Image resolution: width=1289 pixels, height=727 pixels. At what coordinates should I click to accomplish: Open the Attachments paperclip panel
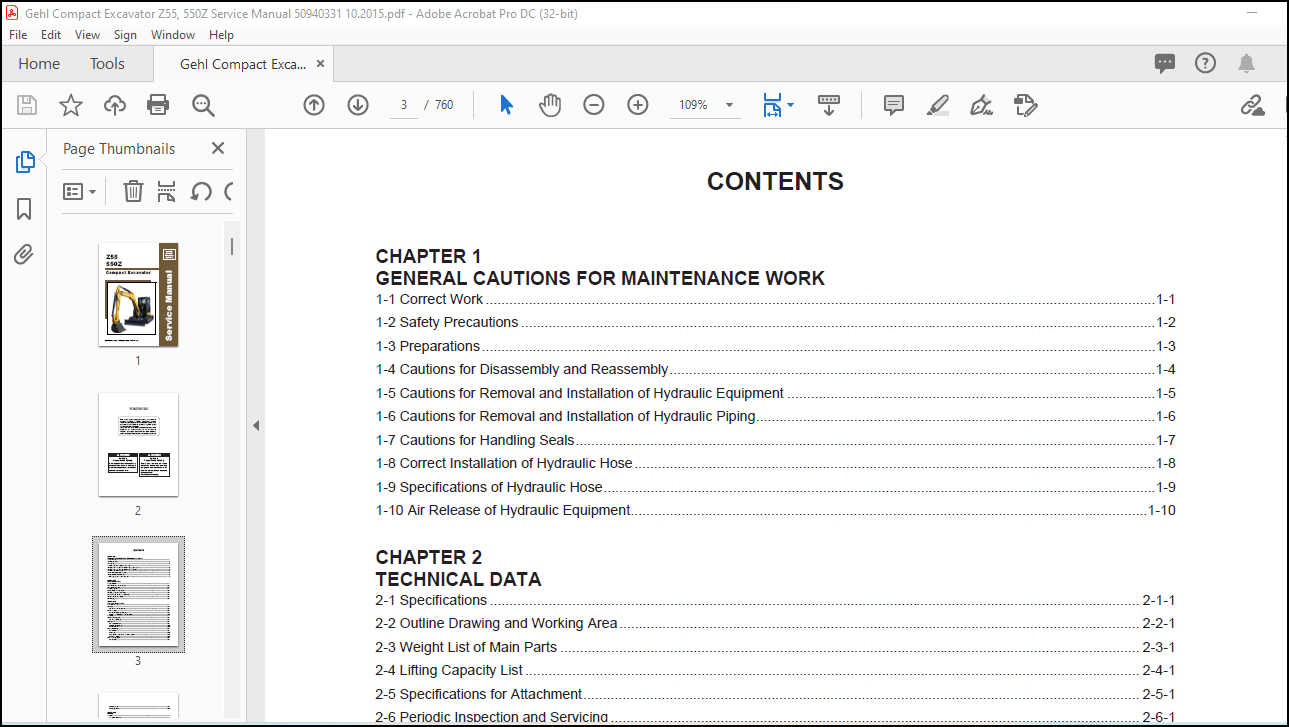pos(24,255)
